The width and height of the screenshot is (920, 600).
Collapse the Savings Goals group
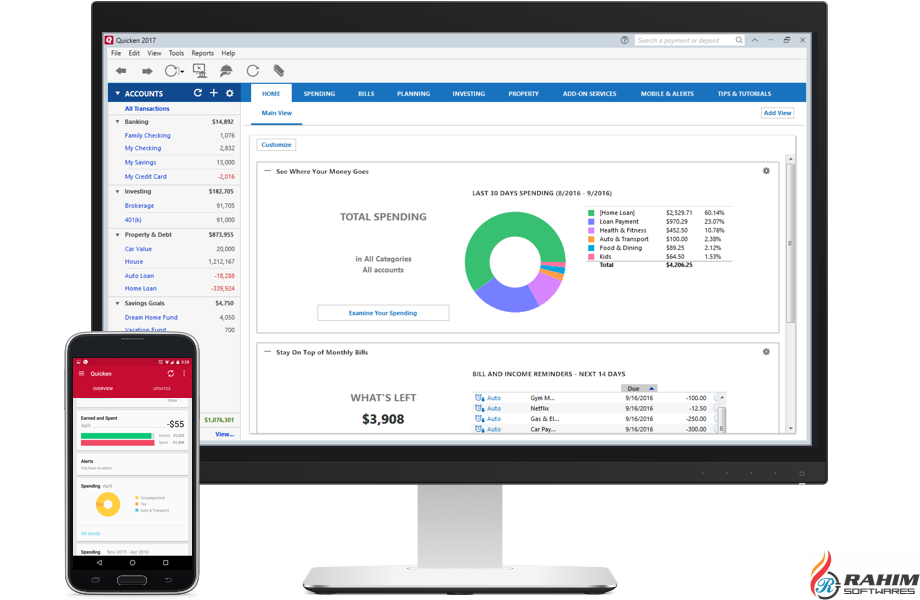pos(117,303)
